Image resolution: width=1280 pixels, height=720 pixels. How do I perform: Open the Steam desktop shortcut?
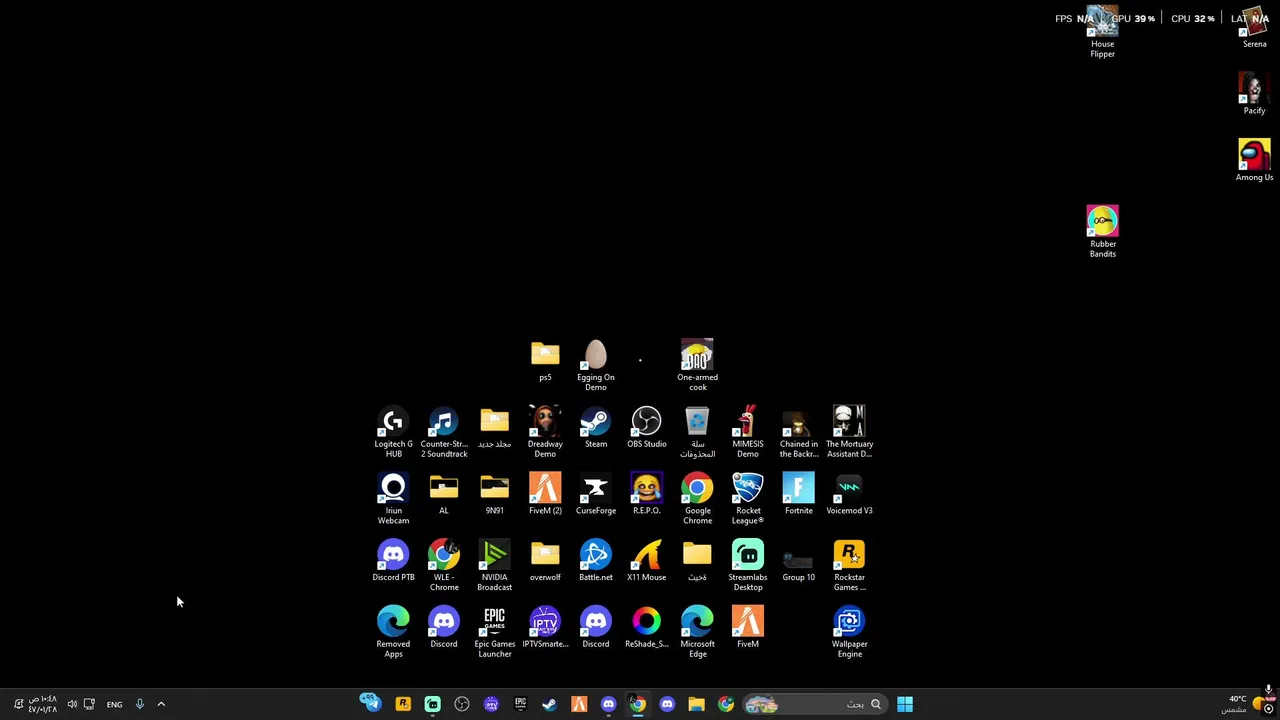coord(596,428)
